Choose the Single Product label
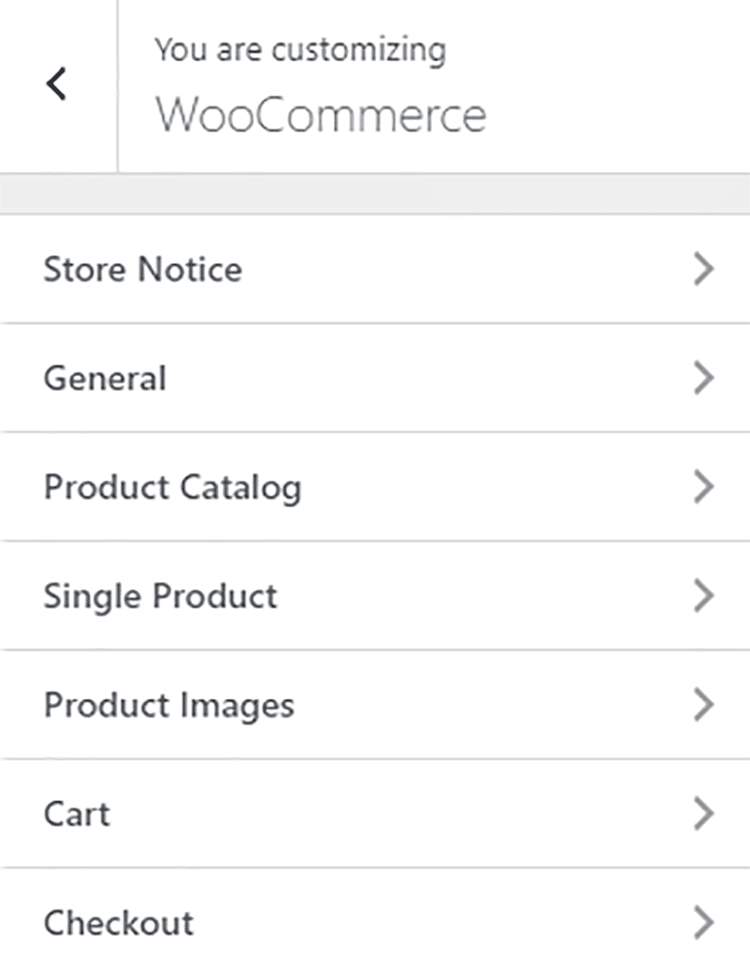The image size is (750, 973). click(x=160, y=596)
